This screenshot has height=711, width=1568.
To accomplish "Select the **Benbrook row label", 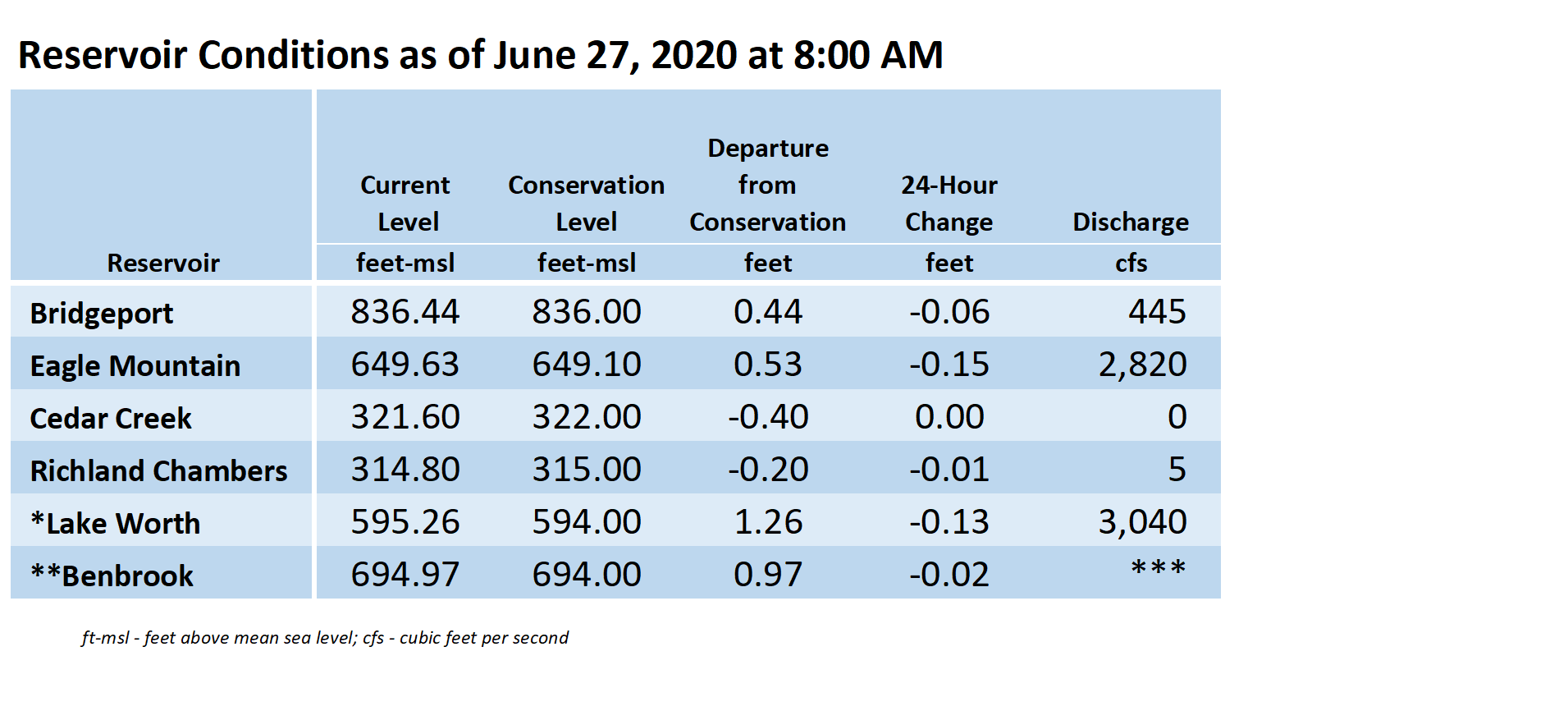I will coord(112,576).
